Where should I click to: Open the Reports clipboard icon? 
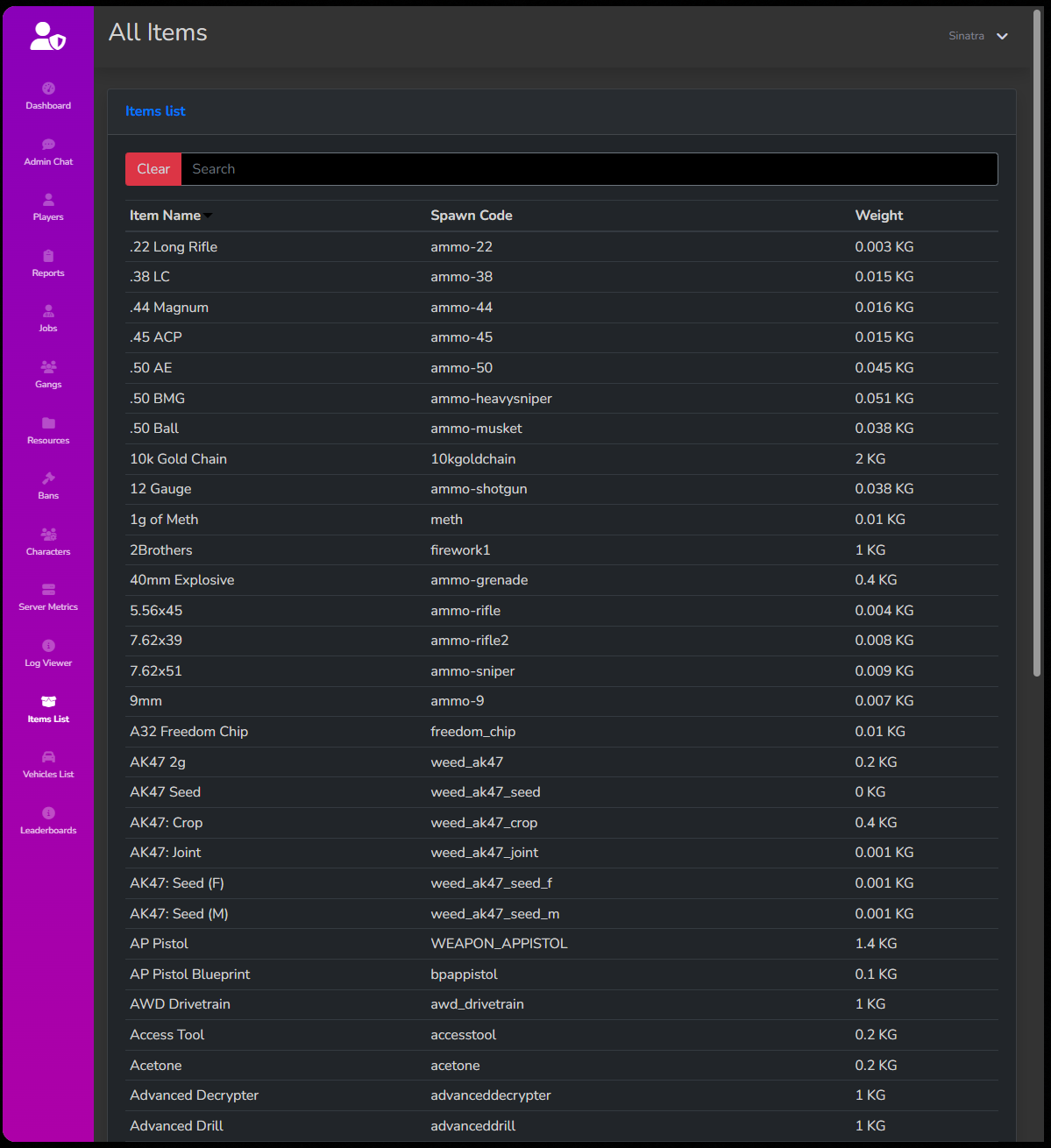(48, 256)
